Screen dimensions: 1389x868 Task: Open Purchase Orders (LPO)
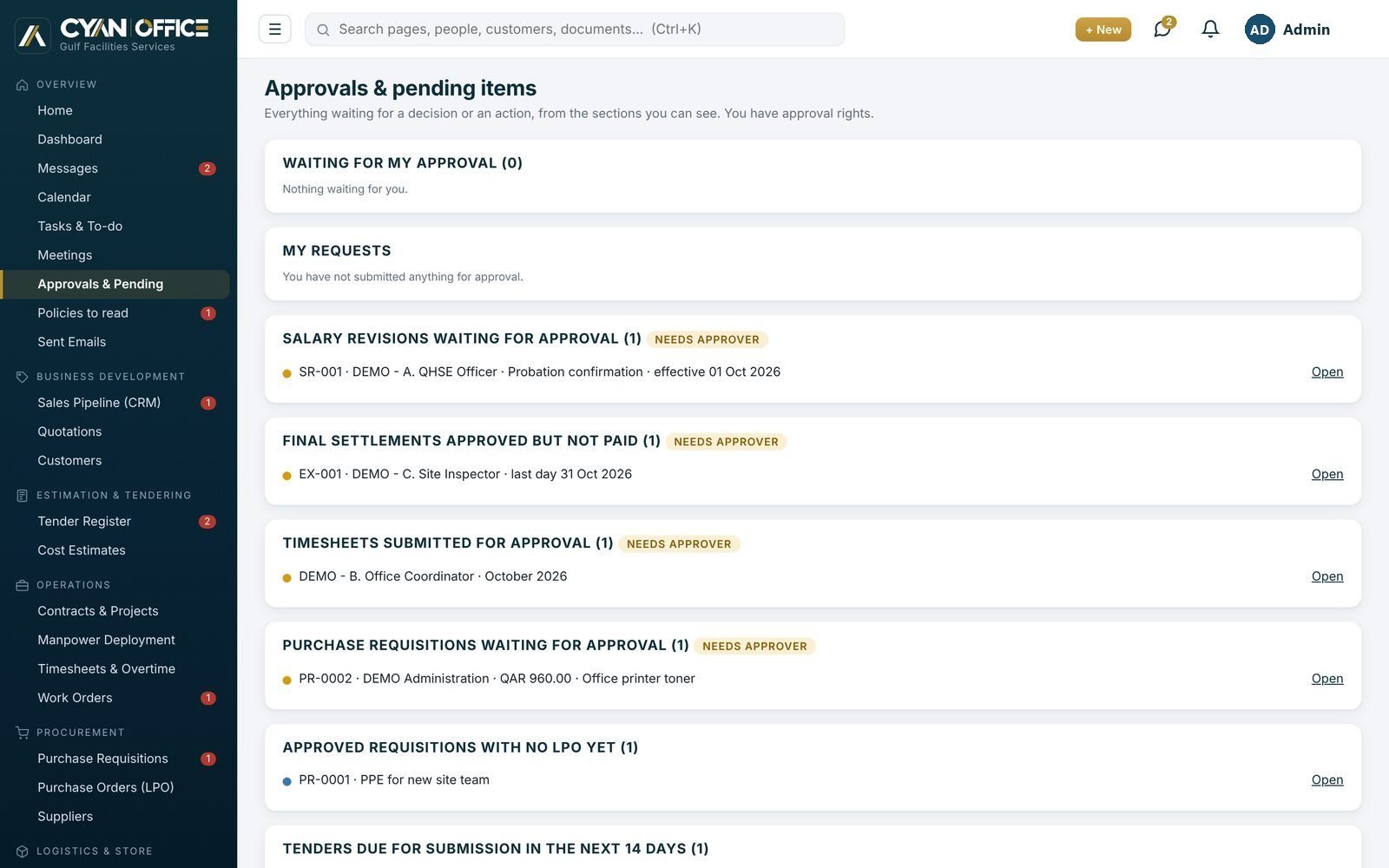pyautogui.click(x=115, y=787)
